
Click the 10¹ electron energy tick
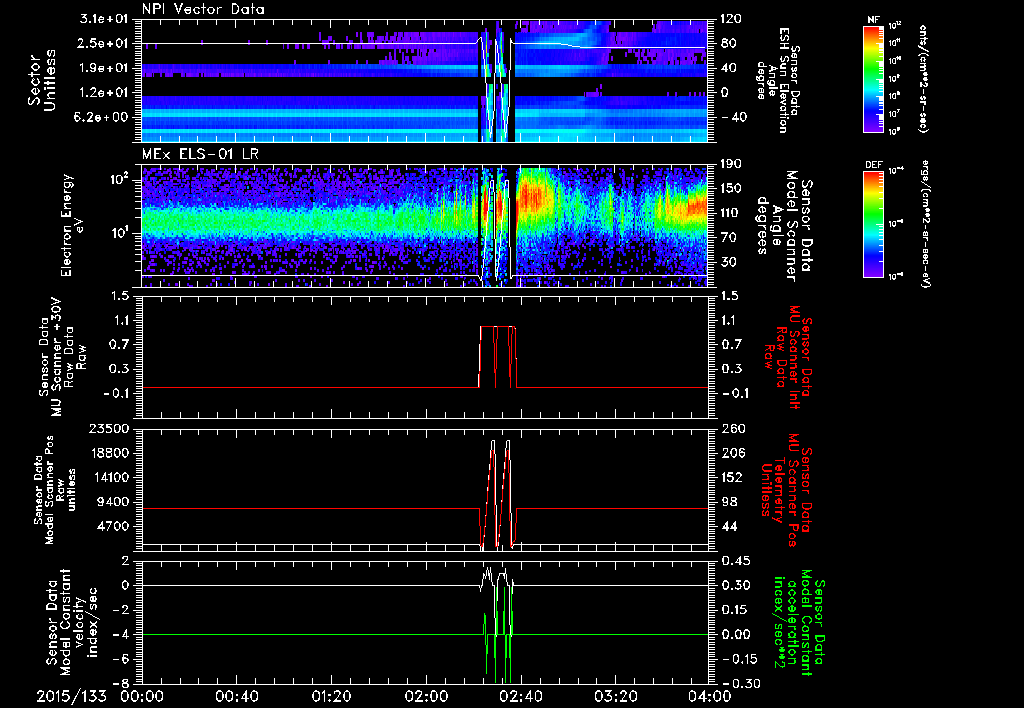(119, 233)
